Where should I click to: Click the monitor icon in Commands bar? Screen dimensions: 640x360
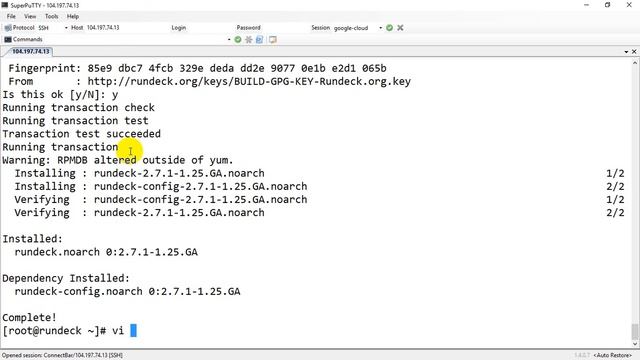click(x=273, y=40)
